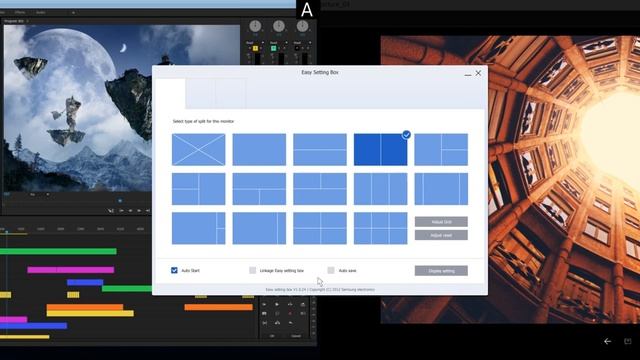The image size is (640, 360).
Task: Click the back arrow in the photo viewer
Action: [608, 341]
